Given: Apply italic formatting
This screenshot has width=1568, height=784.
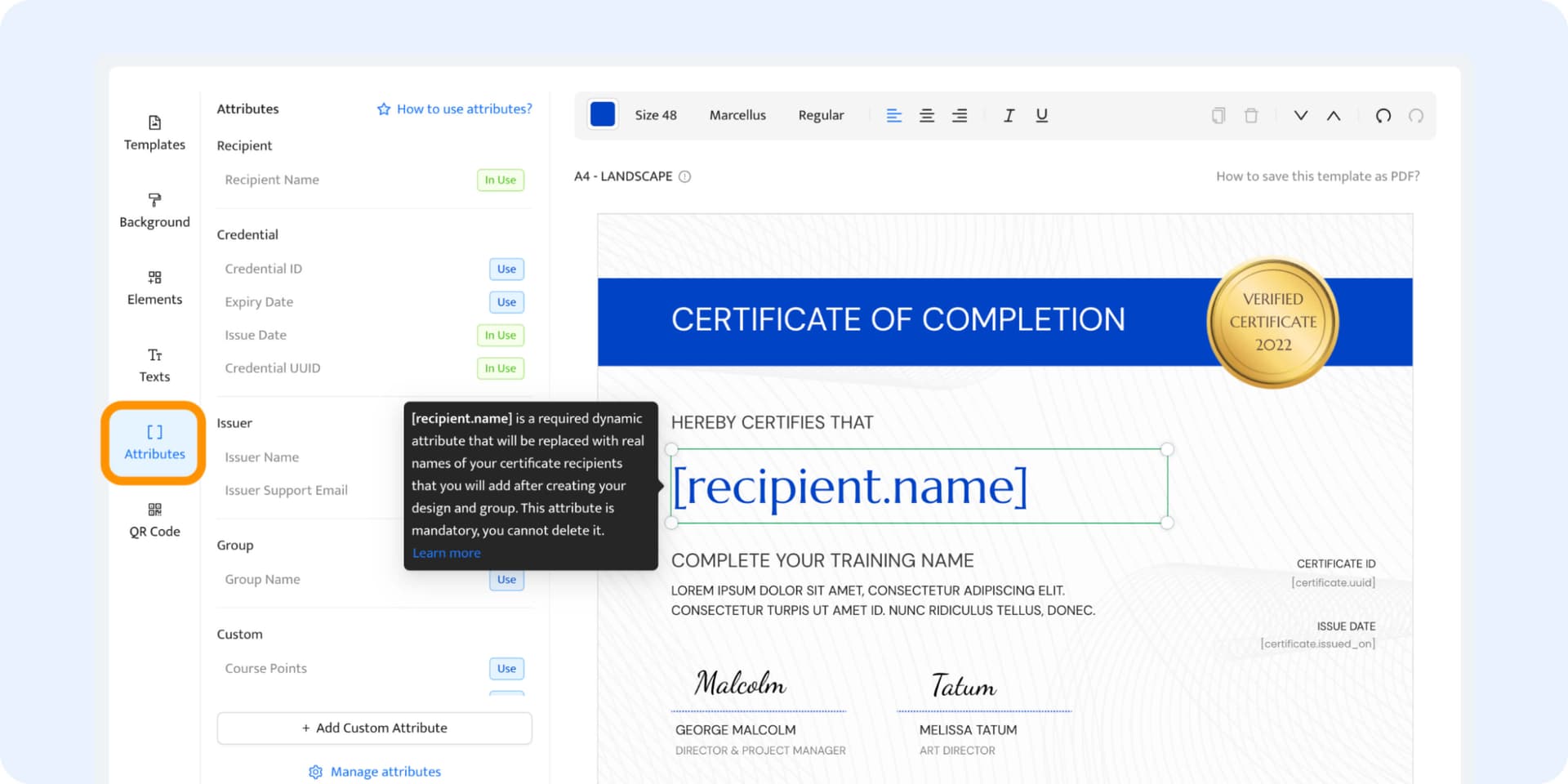Looking at the screenshot, I should (1009, 116).
